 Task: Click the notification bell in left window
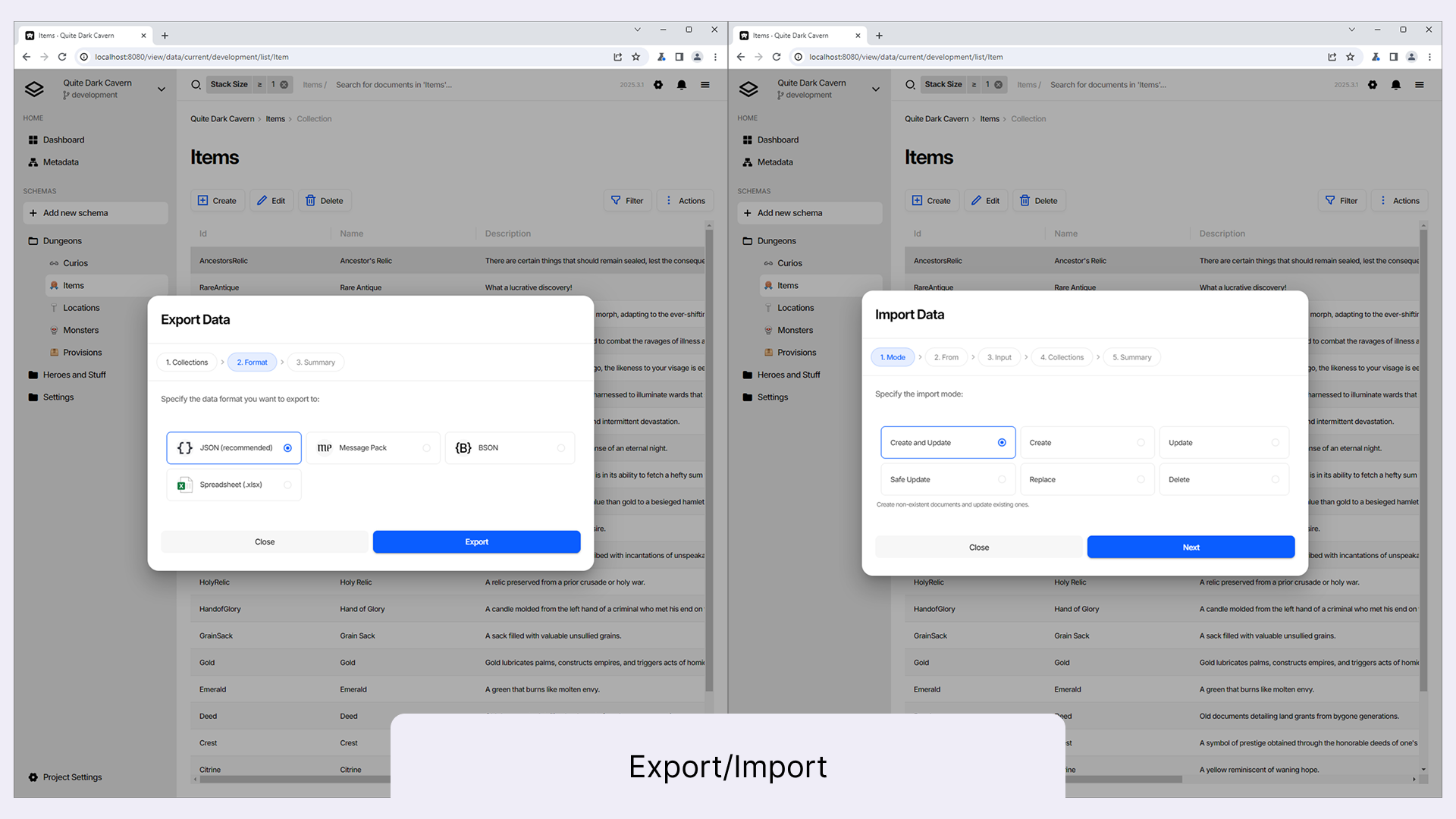point(681,85)
